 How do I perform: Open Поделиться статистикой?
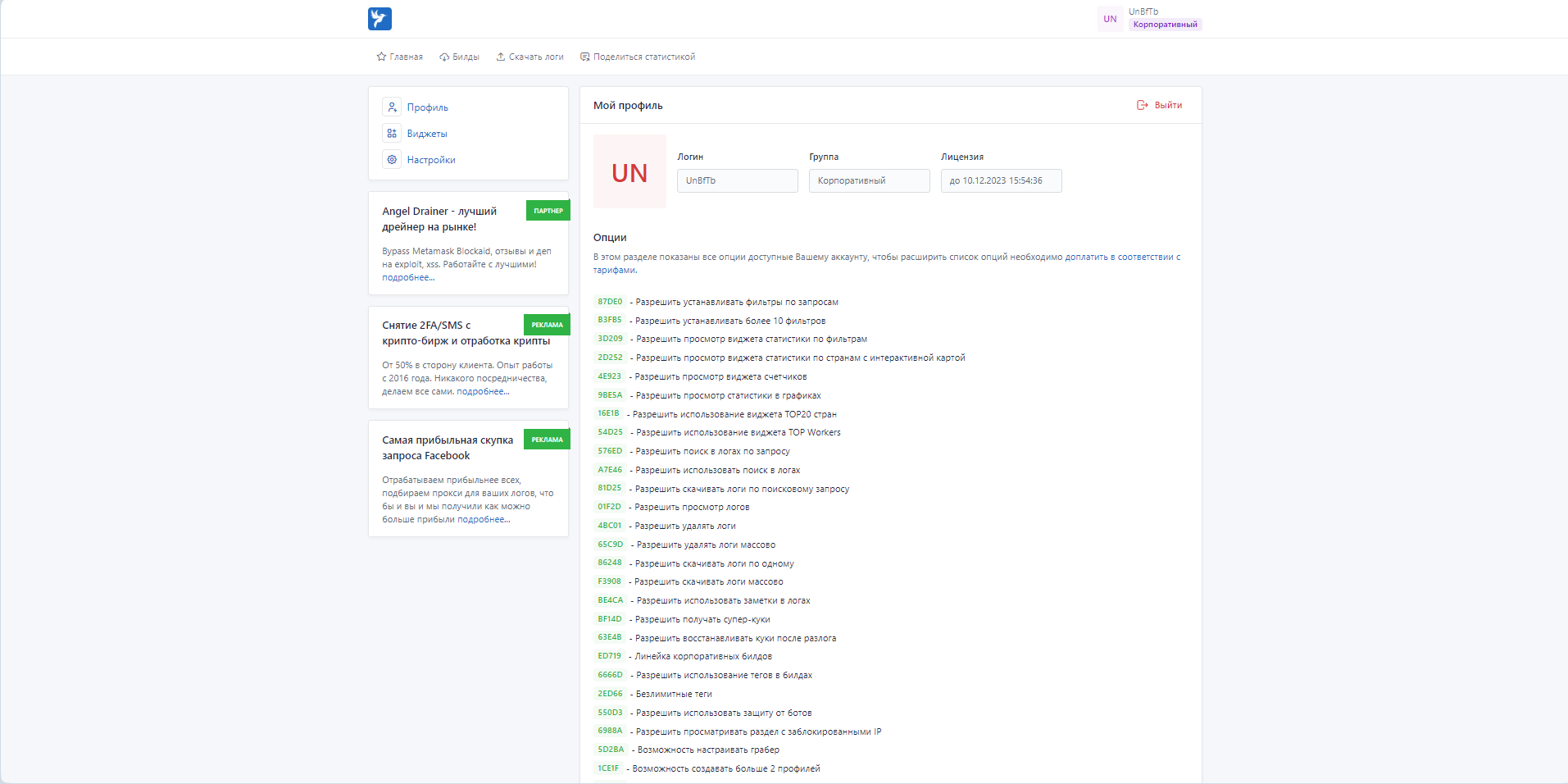[x=638, y=57]
